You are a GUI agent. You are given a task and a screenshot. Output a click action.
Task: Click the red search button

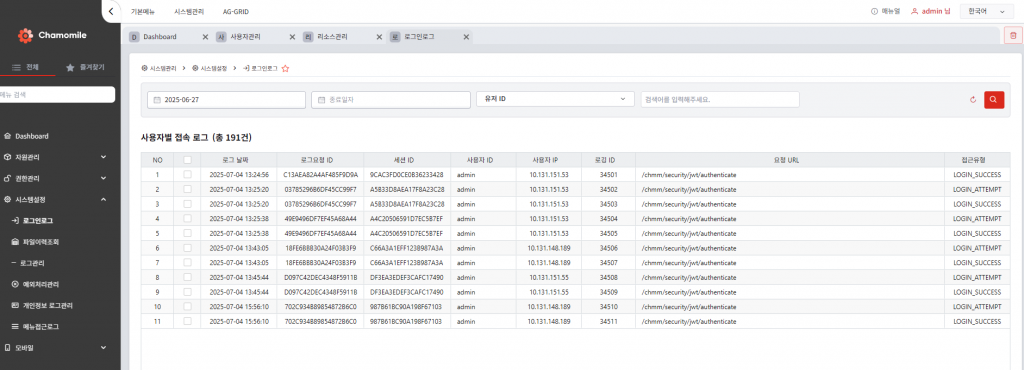tap(993, 99)
